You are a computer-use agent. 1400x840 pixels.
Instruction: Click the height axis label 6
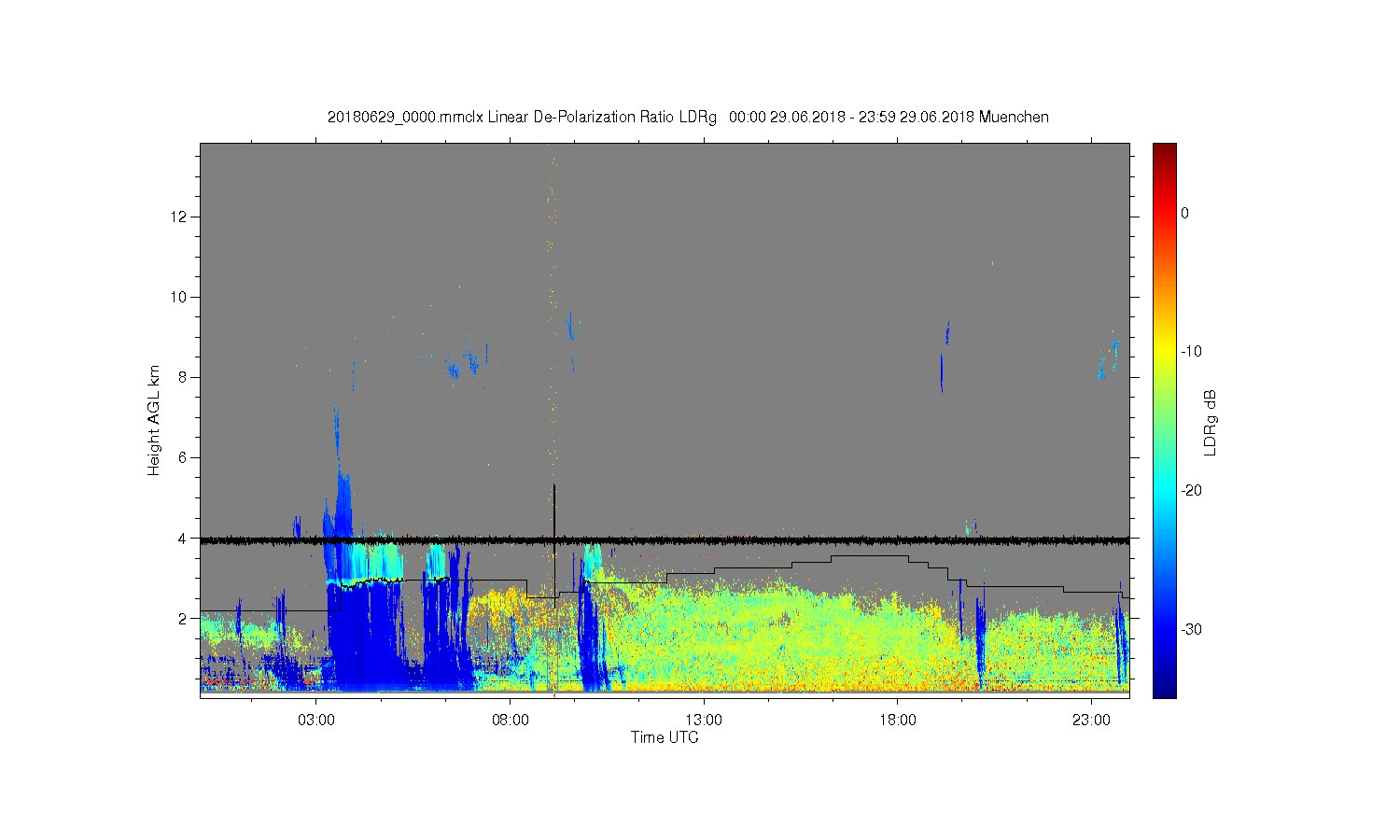(x=185, y=457)
